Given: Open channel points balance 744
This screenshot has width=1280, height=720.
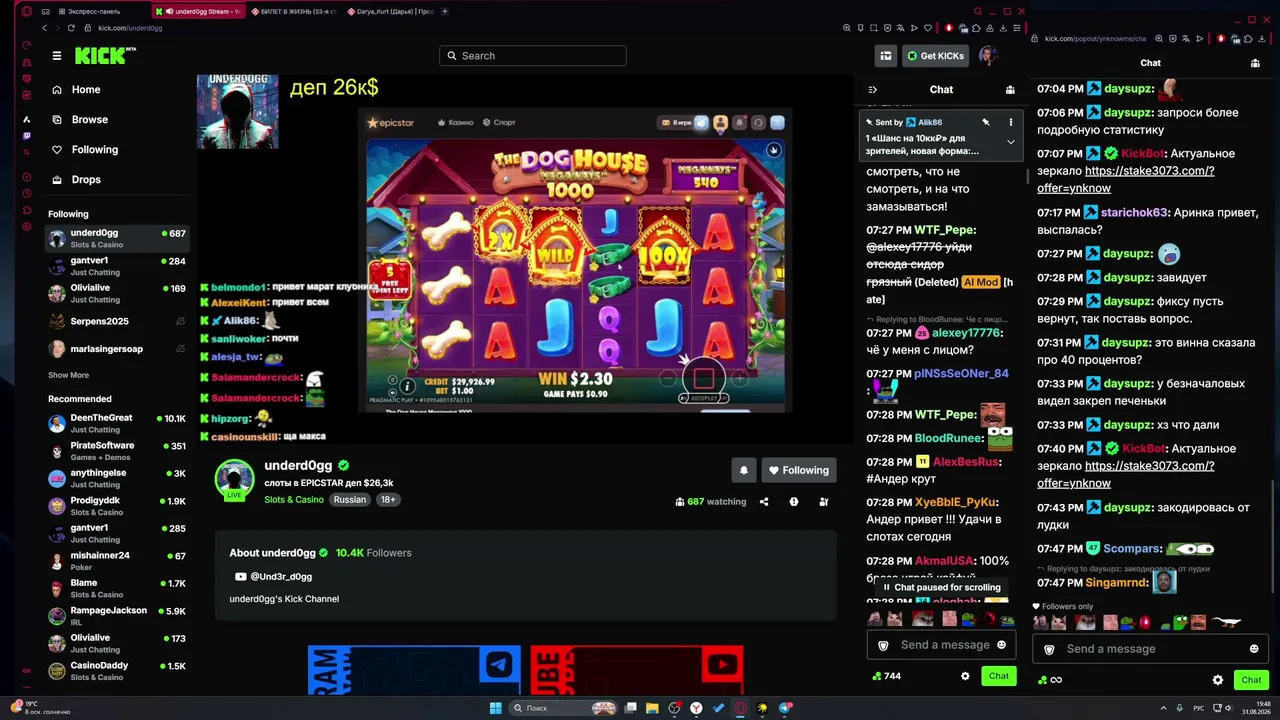Looking at the screenshot, I should pos(887,676).
